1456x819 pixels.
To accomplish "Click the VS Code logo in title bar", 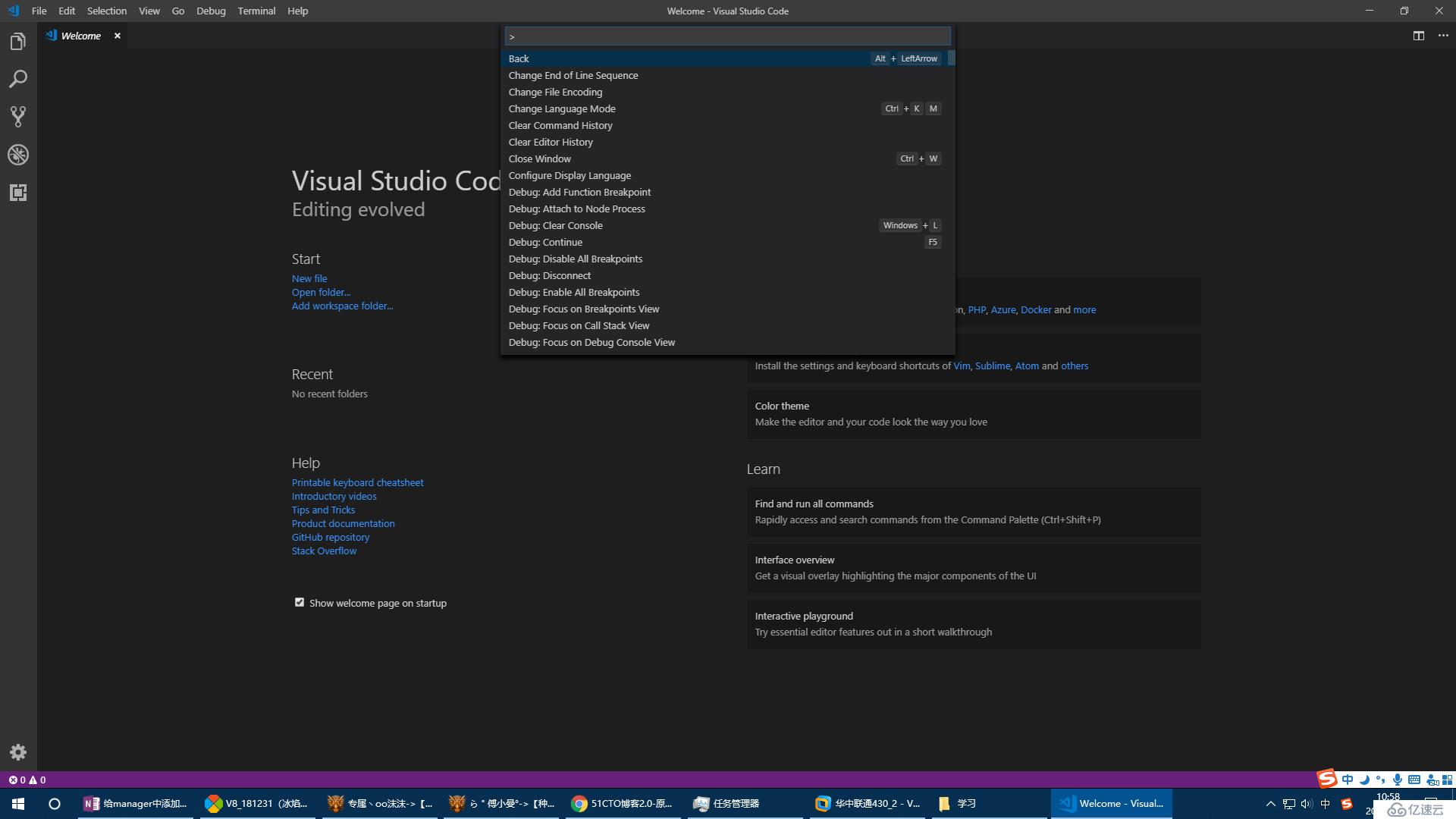I will click(x=13, y=11).
